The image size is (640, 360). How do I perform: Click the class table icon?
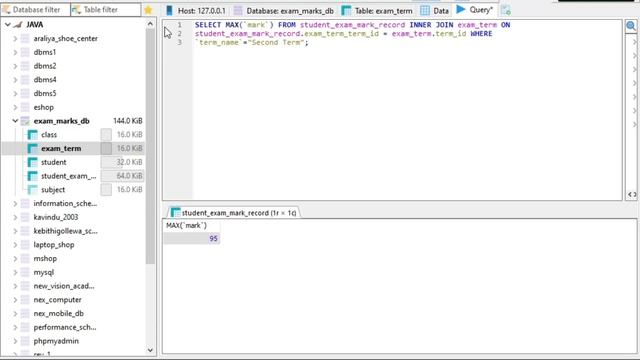coord(32,135)
